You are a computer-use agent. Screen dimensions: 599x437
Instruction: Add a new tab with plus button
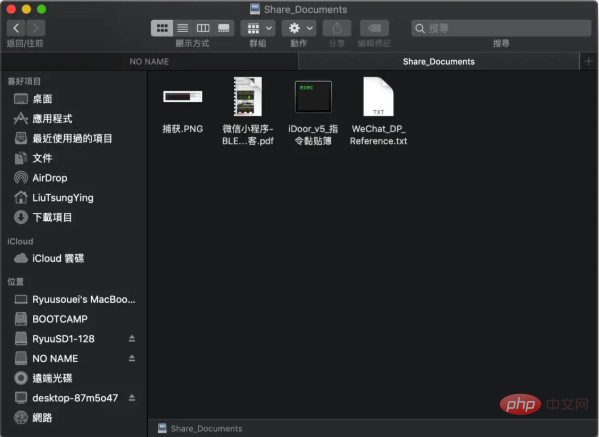click(x=588, y=62)
